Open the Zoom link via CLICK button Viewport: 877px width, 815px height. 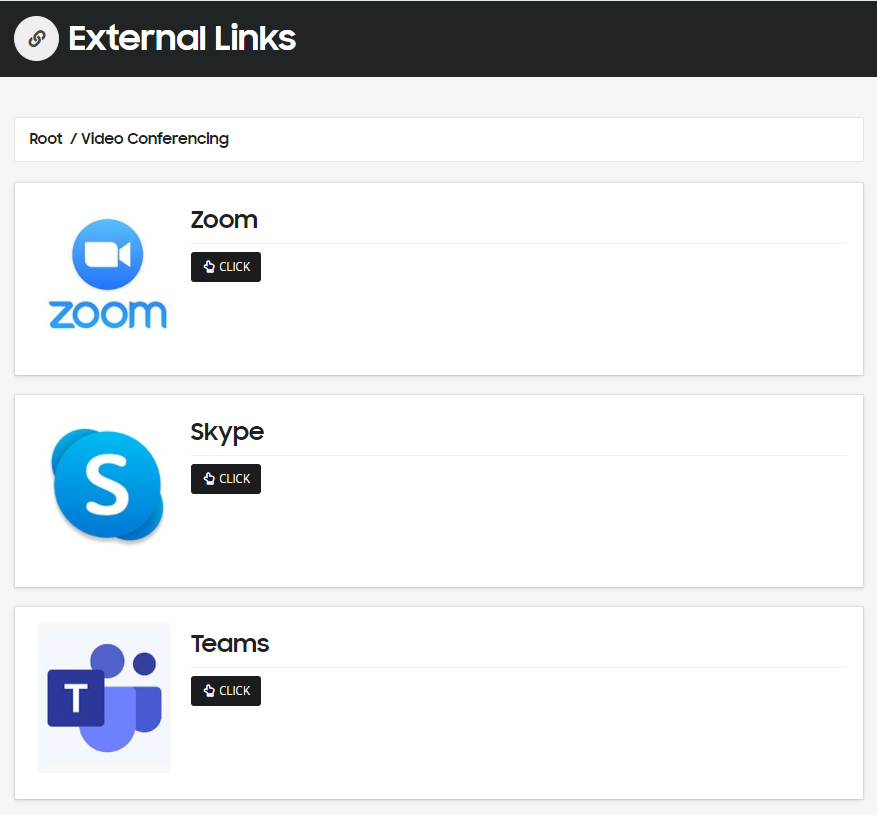(226, 267)
